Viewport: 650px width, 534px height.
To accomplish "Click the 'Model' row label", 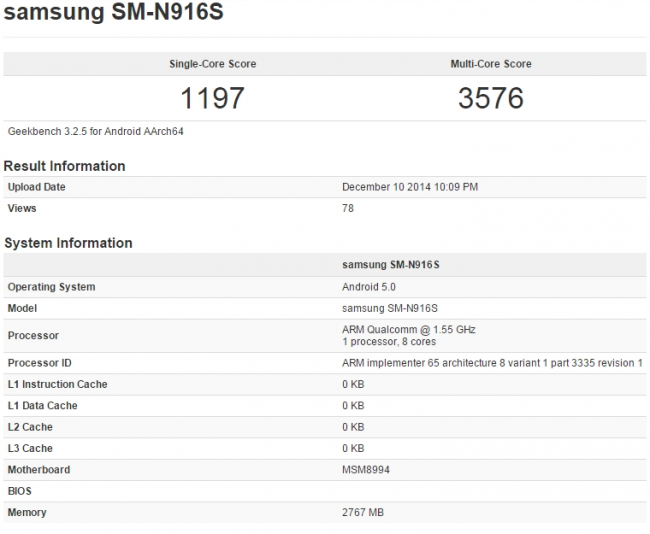I will (x=22, y=308).
